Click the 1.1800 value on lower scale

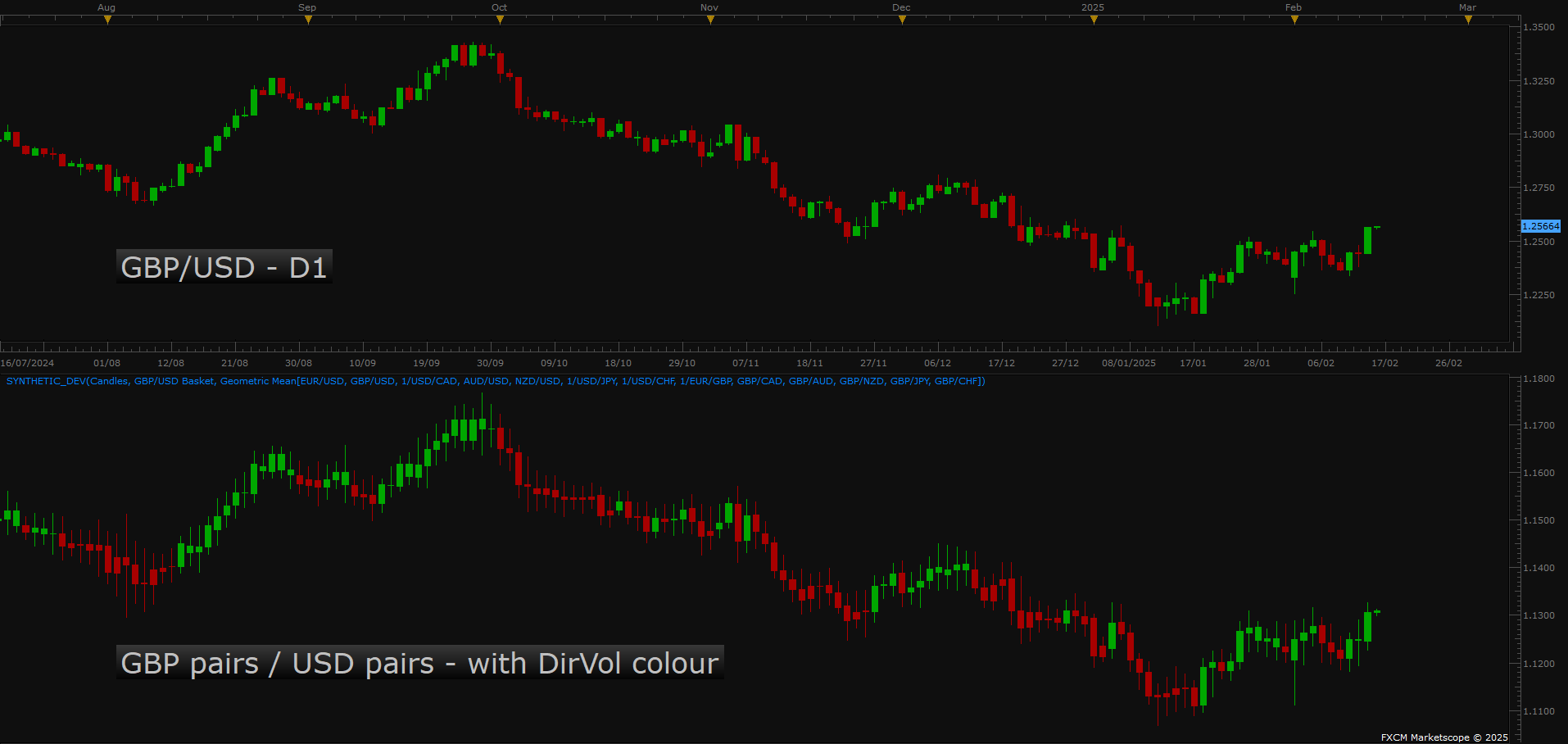[x=1539, y=379]
